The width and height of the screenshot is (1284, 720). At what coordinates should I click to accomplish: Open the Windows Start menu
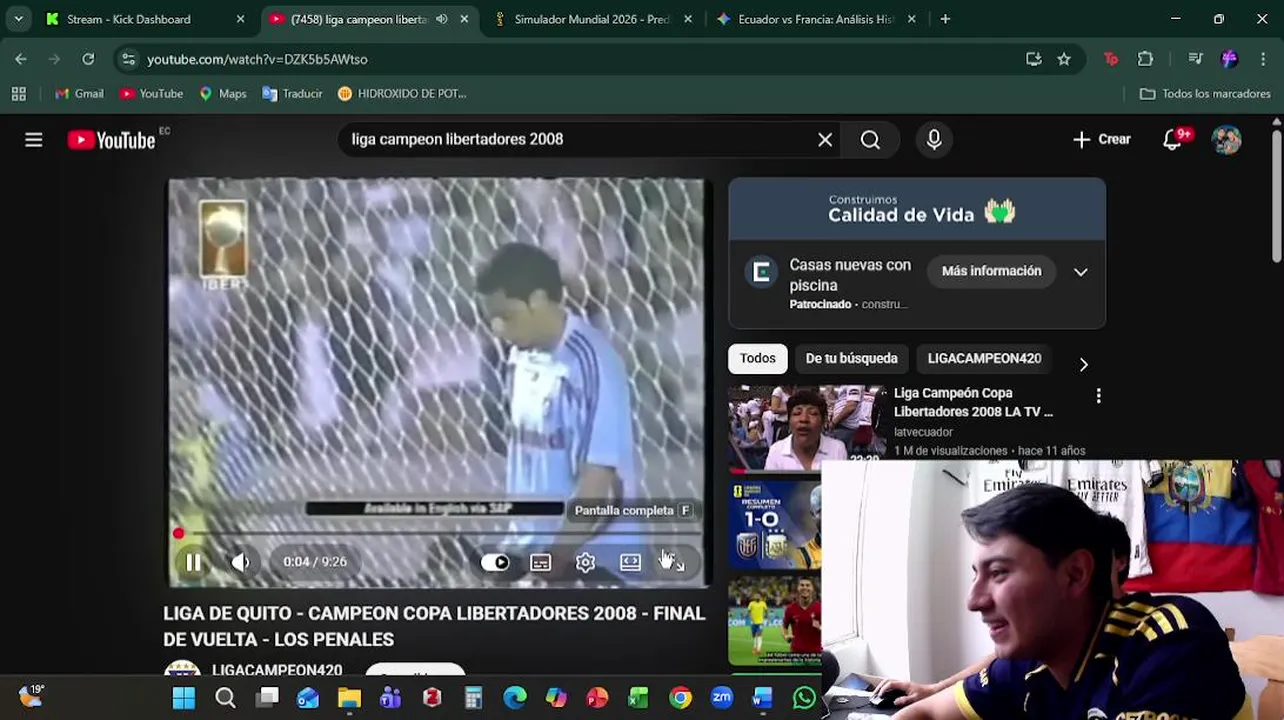coord(184,698)
